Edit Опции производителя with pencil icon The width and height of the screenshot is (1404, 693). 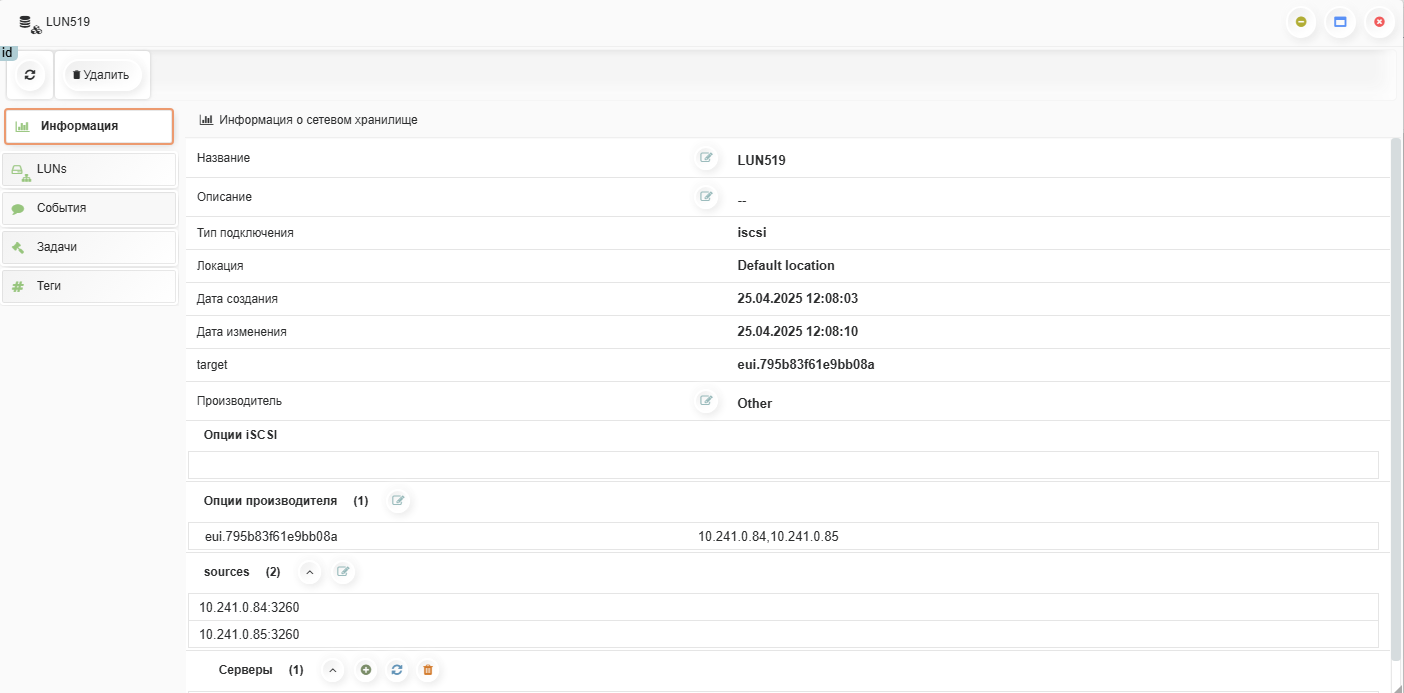point(398,500)
